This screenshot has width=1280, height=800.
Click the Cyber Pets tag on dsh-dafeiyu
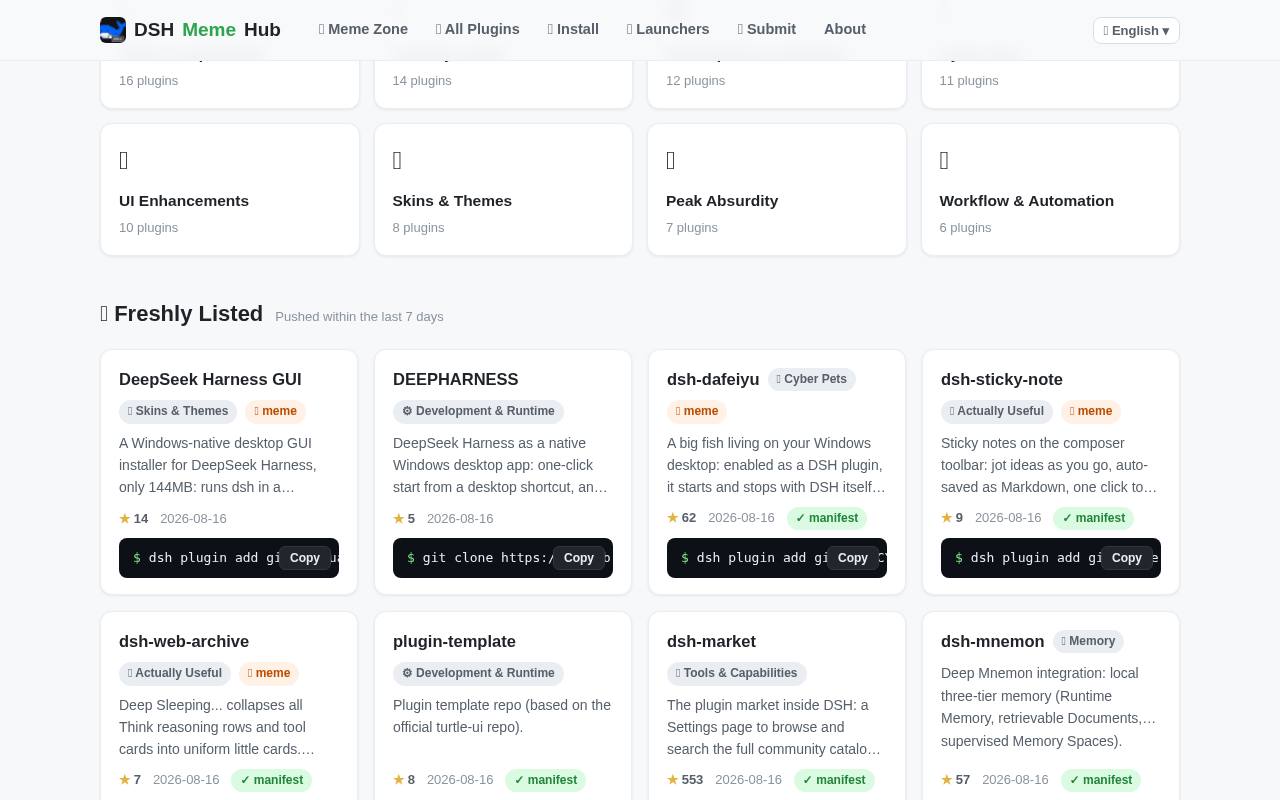coord(812,379)
